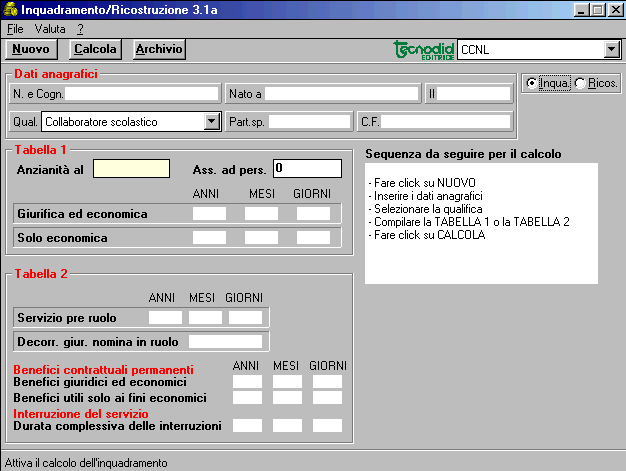Open the File menu

pos(15,29)
